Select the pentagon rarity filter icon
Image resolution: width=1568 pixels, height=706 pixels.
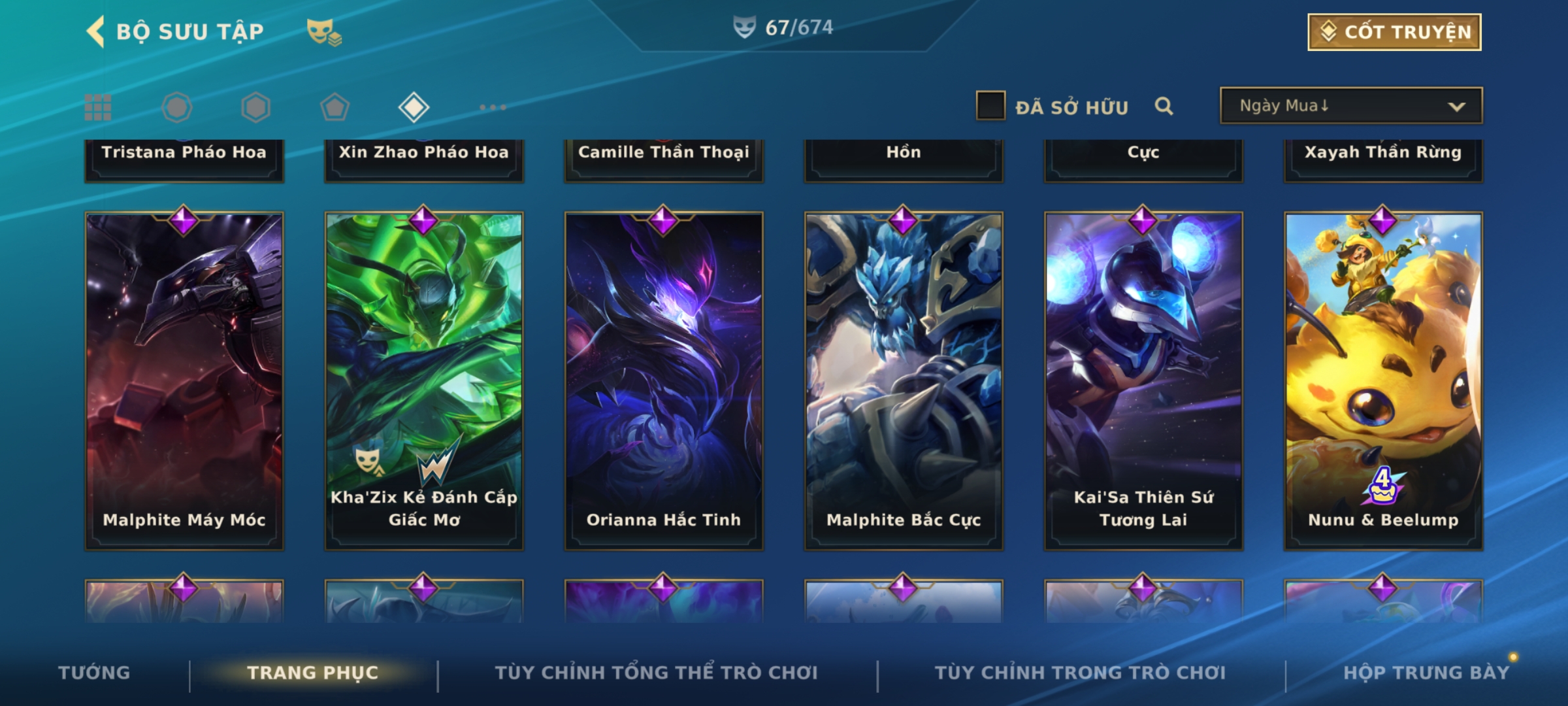click(335, 107)
